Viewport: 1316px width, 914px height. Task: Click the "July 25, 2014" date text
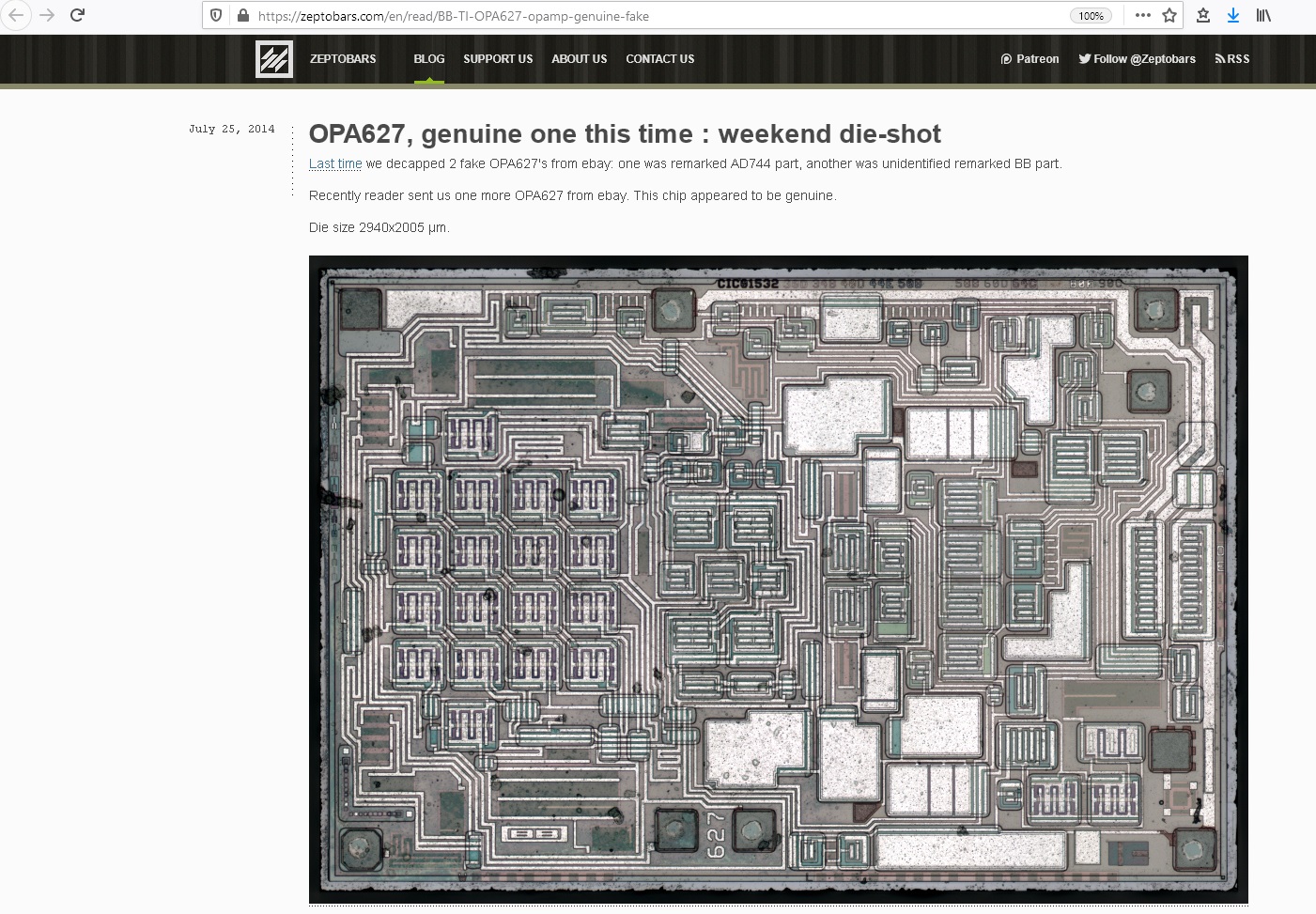pyautogui.click(x=232, y=129)
